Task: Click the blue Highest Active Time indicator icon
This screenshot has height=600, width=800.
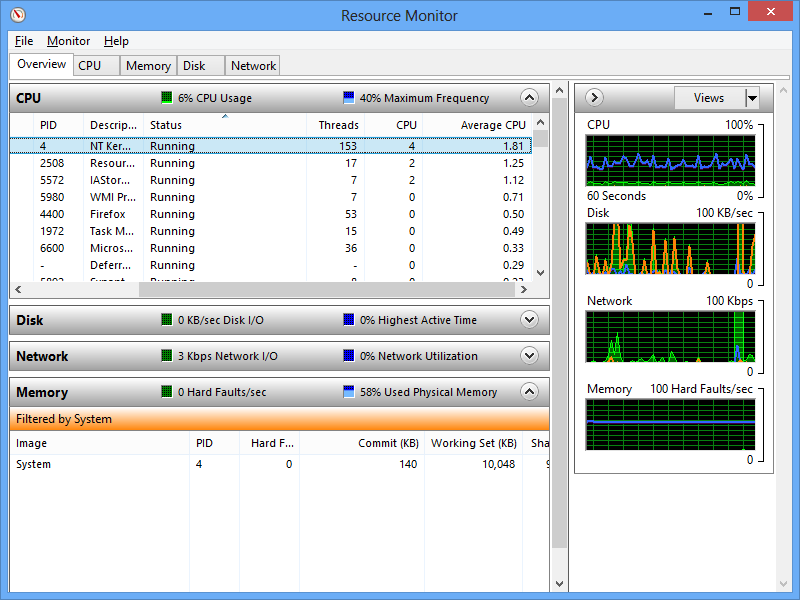Action: [x=348, y=320]
